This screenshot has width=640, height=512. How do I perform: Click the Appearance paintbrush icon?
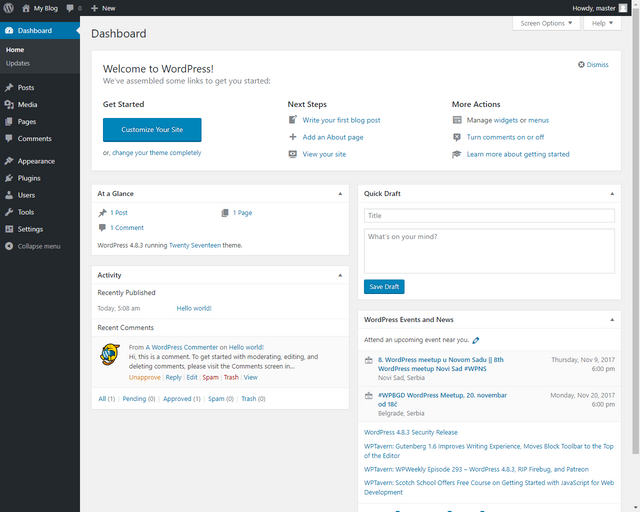9,161
